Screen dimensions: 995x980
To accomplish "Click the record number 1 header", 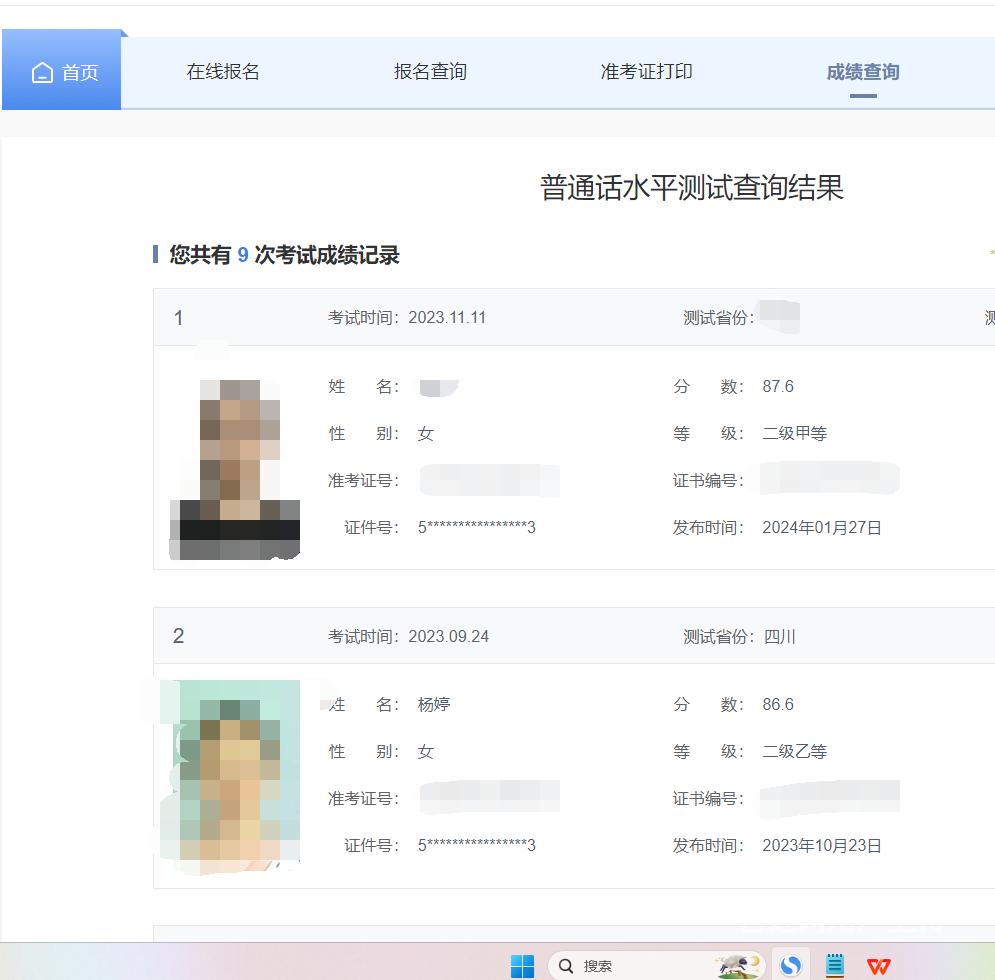I will pyautogui.click(x=179, y=317).
